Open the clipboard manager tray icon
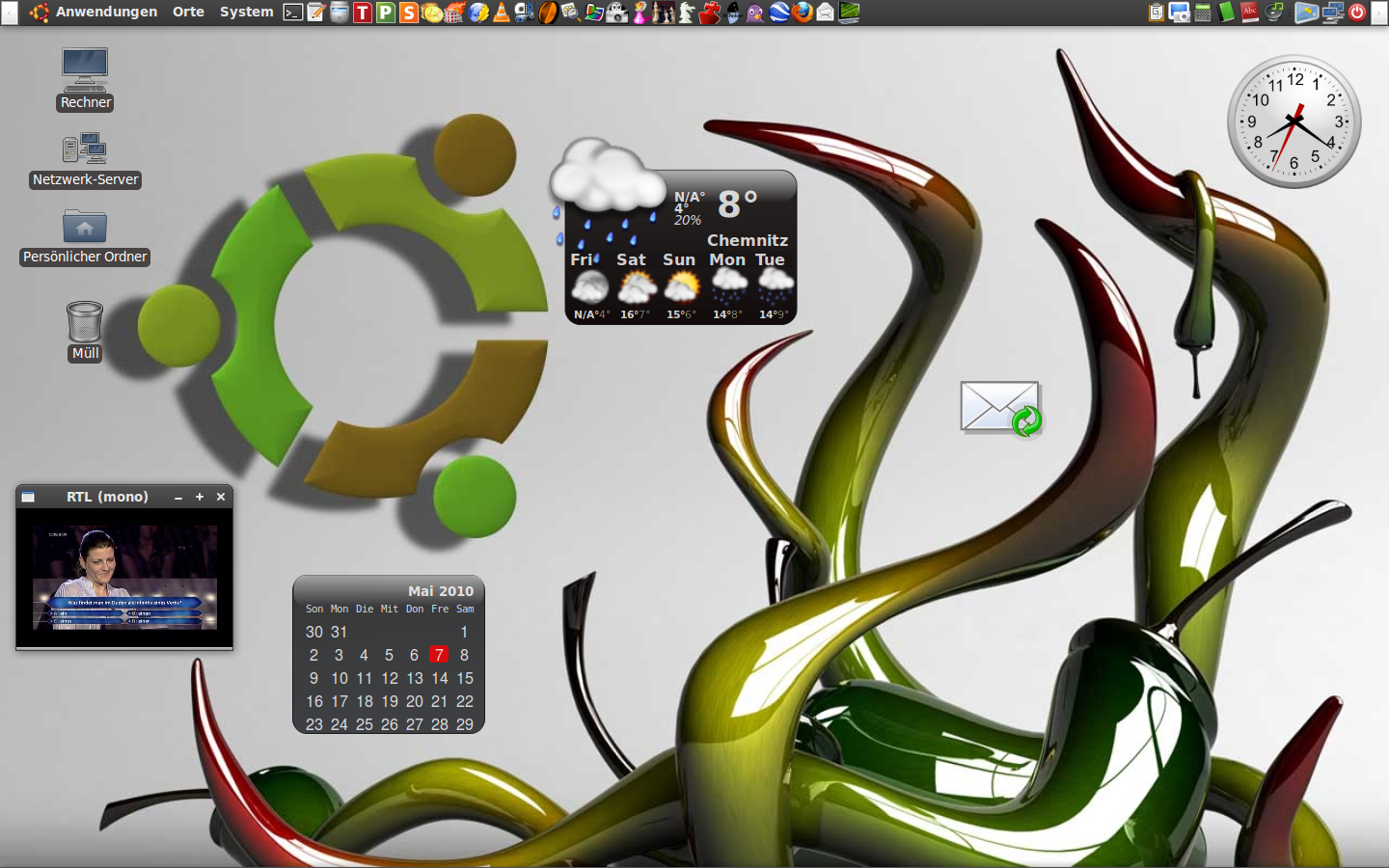1389x868 pixels. click(x=1156, y=13)
